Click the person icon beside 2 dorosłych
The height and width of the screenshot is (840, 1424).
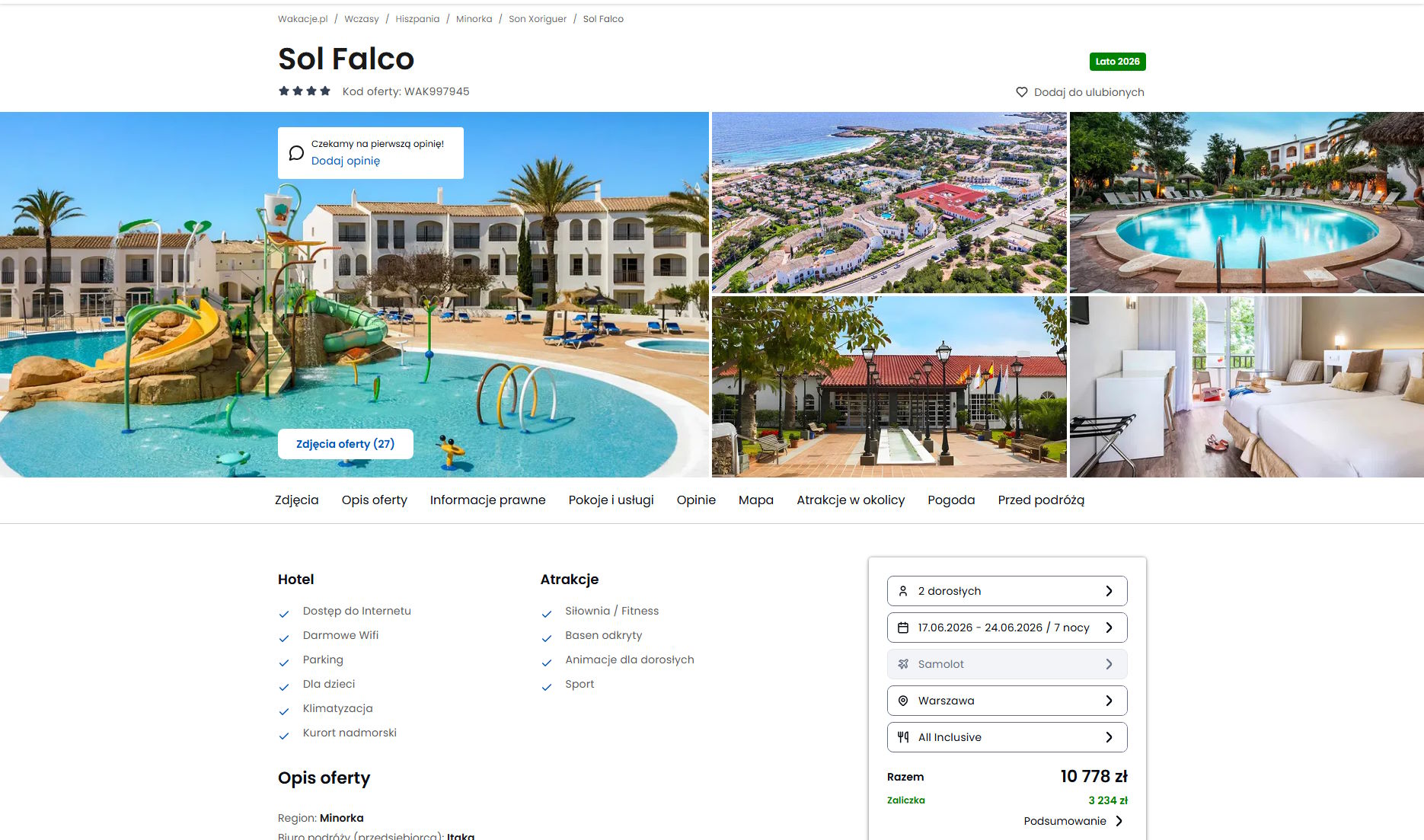point(903,591)
